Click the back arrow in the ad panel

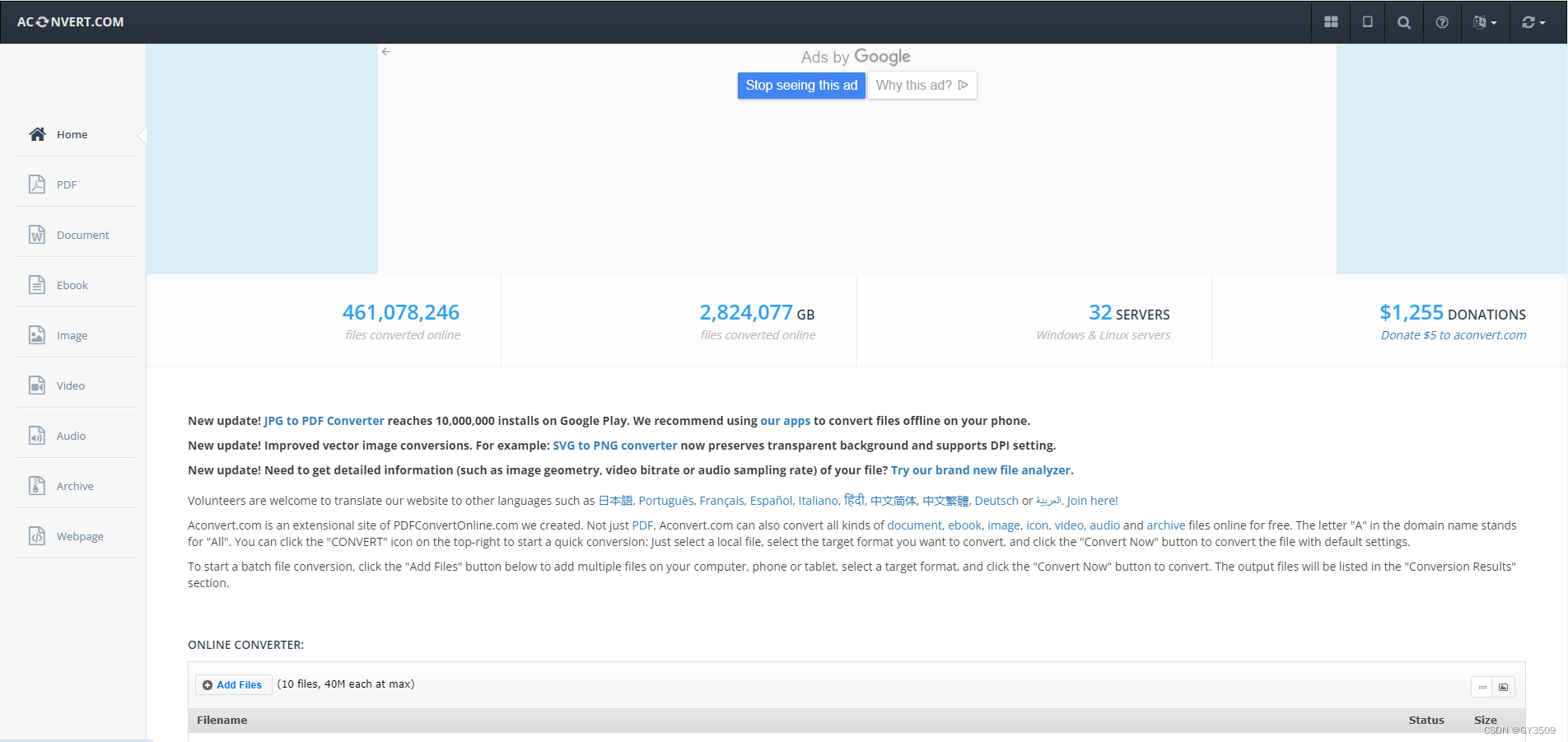pos(385,51)
